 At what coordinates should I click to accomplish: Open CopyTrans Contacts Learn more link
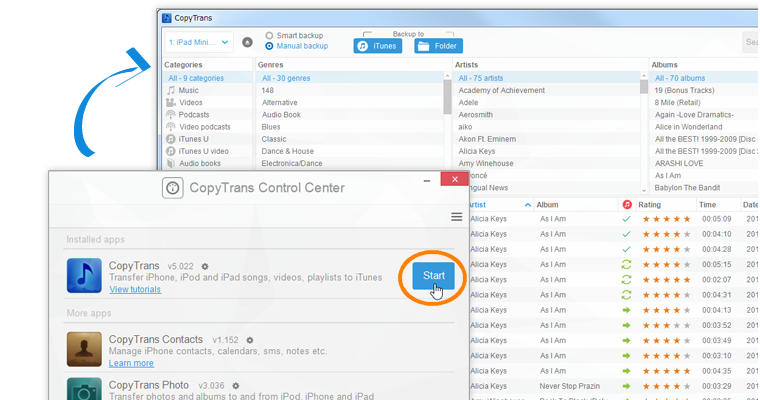pos(131,363)
